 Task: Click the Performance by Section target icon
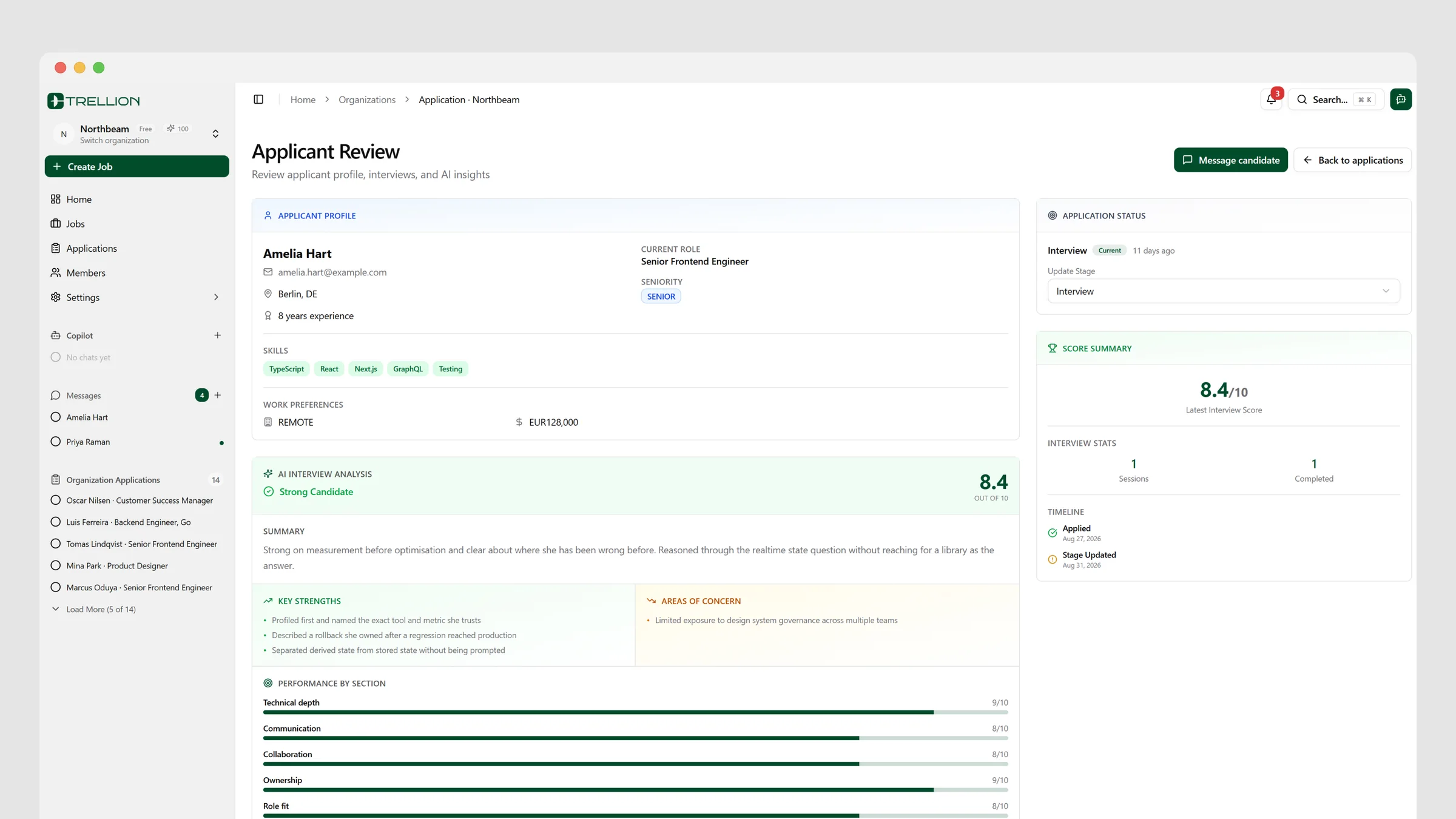(268, 683)
